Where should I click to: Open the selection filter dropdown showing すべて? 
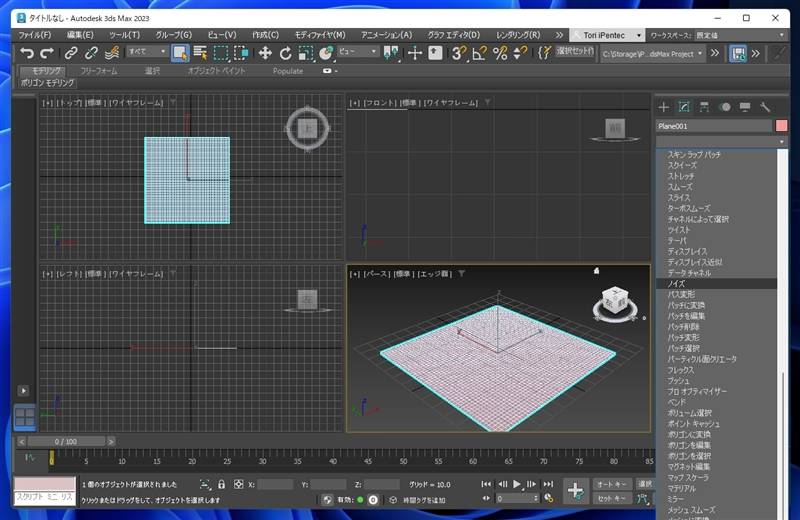[147, 52]
